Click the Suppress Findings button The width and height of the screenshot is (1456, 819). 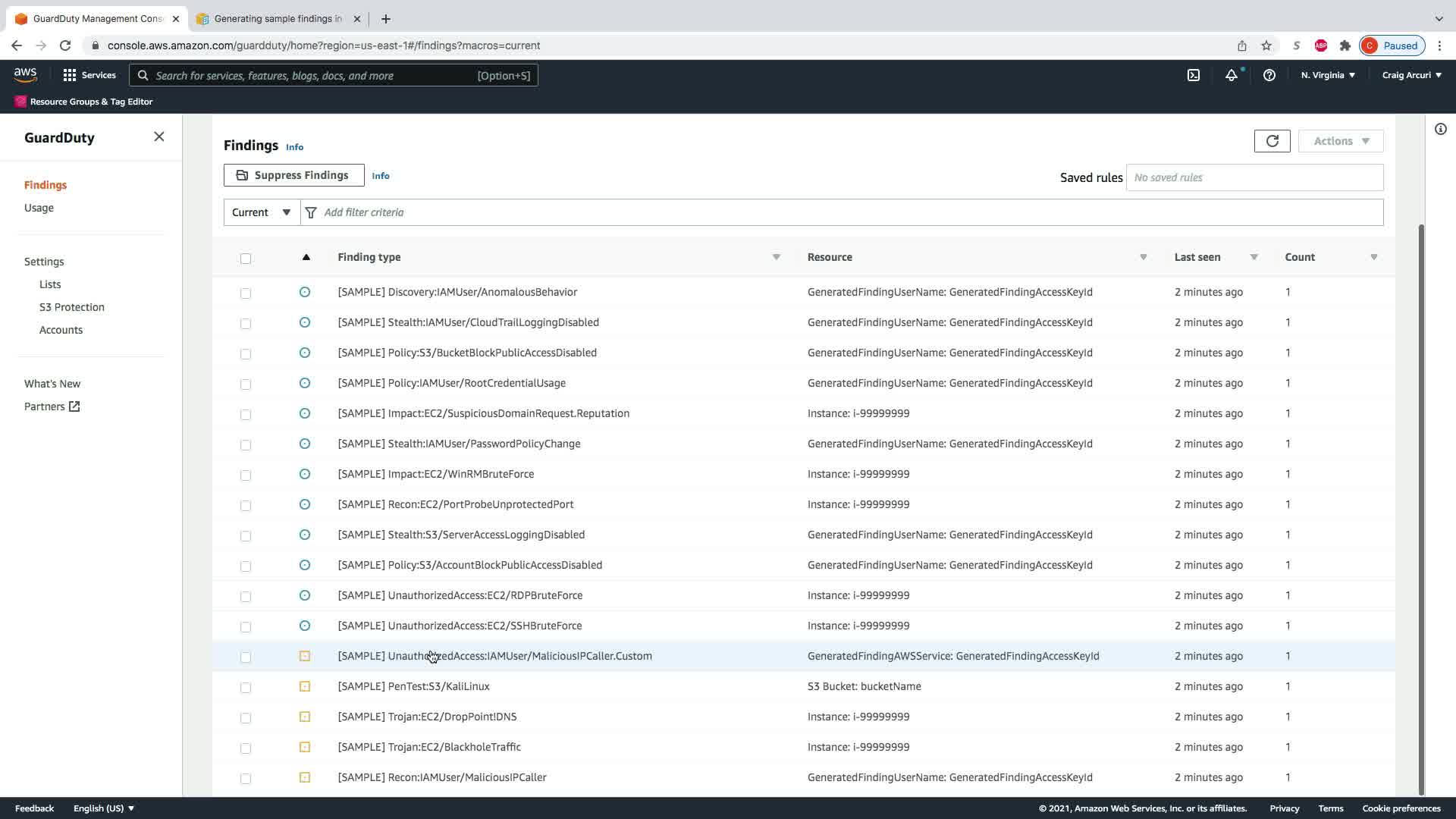click(x=293, y=175)
